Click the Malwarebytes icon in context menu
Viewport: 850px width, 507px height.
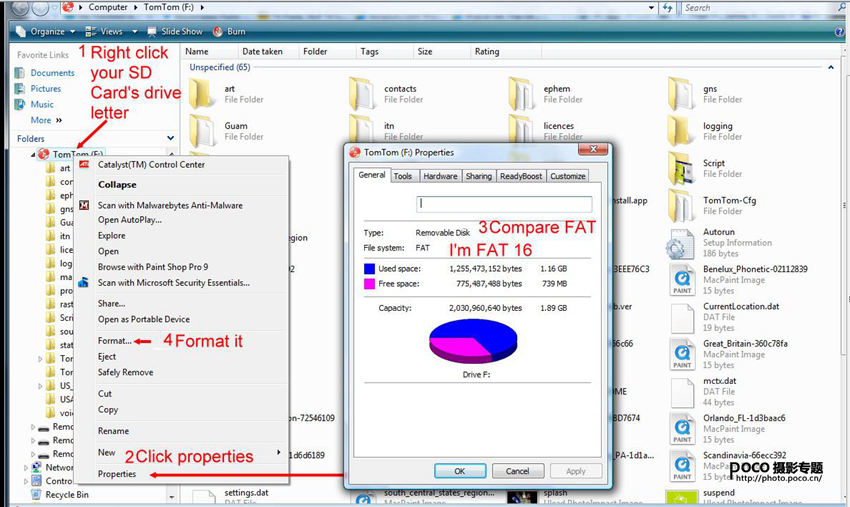(84, 205)
